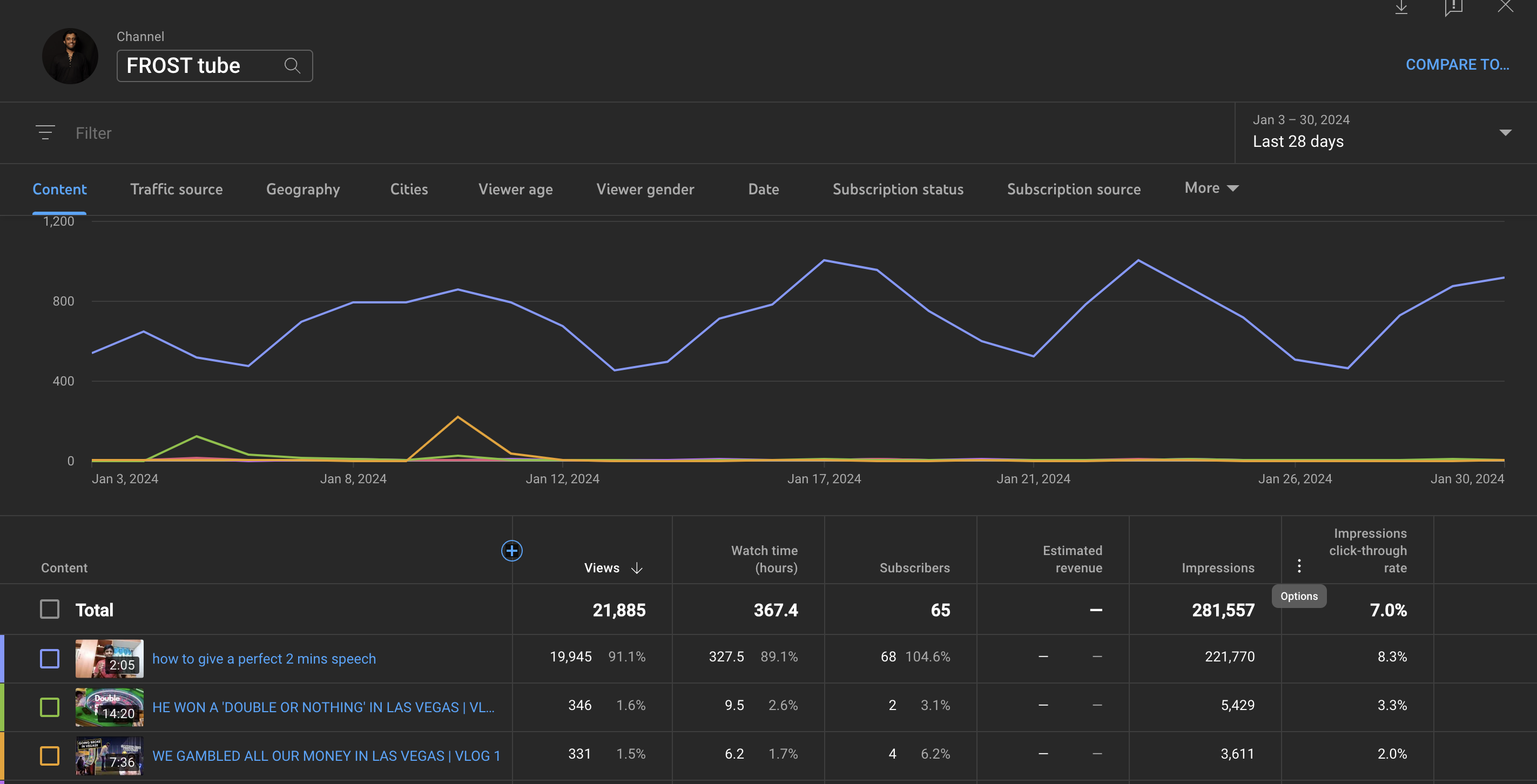Image resolution: width=1537 pixels, height=784 pixels.
Task: Click the 14:20 Las Vegas video thumbnail
Action: [x=109, y=707]
